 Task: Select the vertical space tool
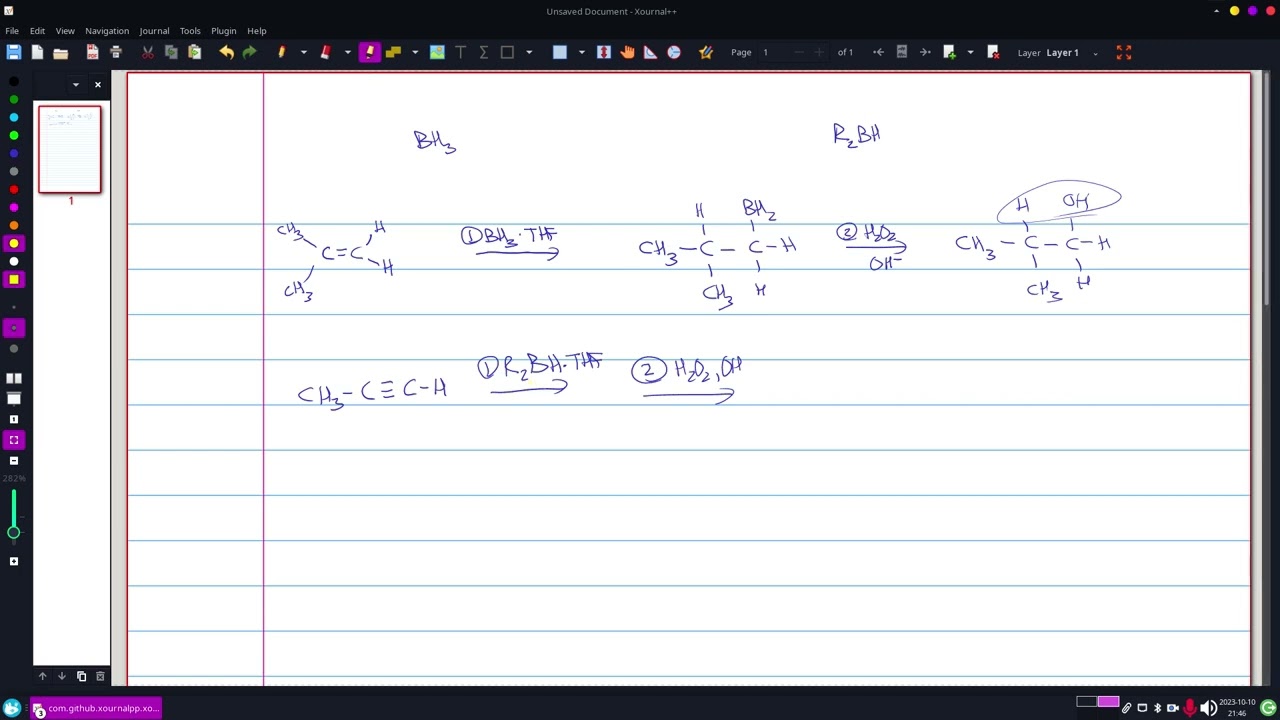pos(604,52)
